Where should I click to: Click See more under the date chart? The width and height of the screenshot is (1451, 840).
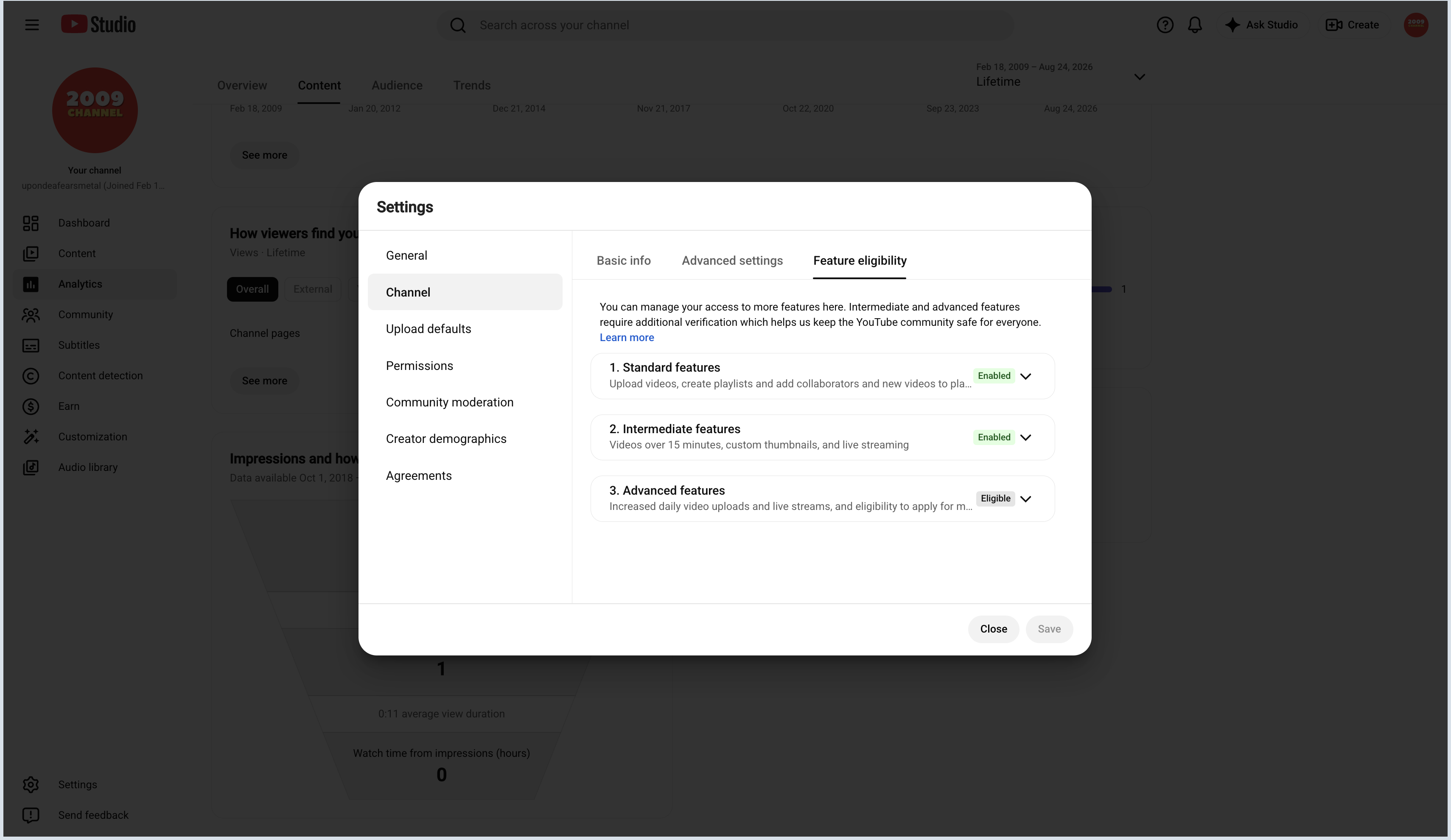pos(264,155)
